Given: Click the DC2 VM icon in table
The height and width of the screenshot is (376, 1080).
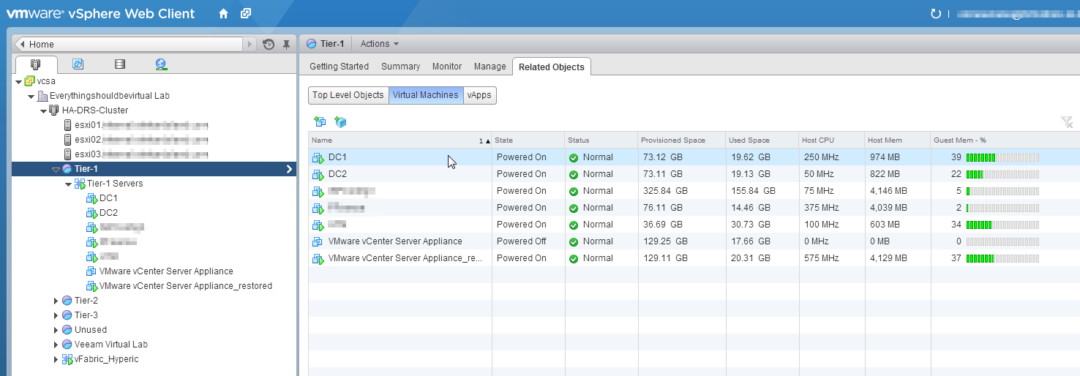Looking at the screenshot, I should tap(318, 174).
